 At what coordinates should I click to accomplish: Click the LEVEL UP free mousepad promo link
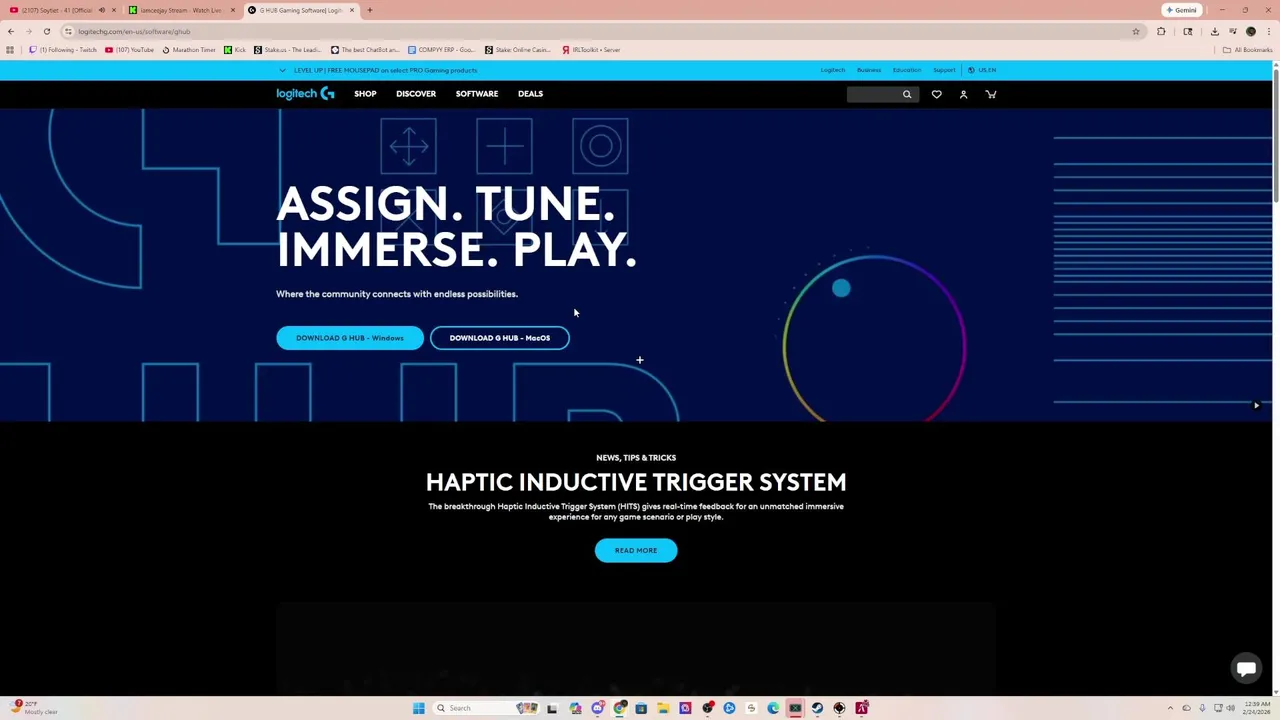[x=385, y=70]
